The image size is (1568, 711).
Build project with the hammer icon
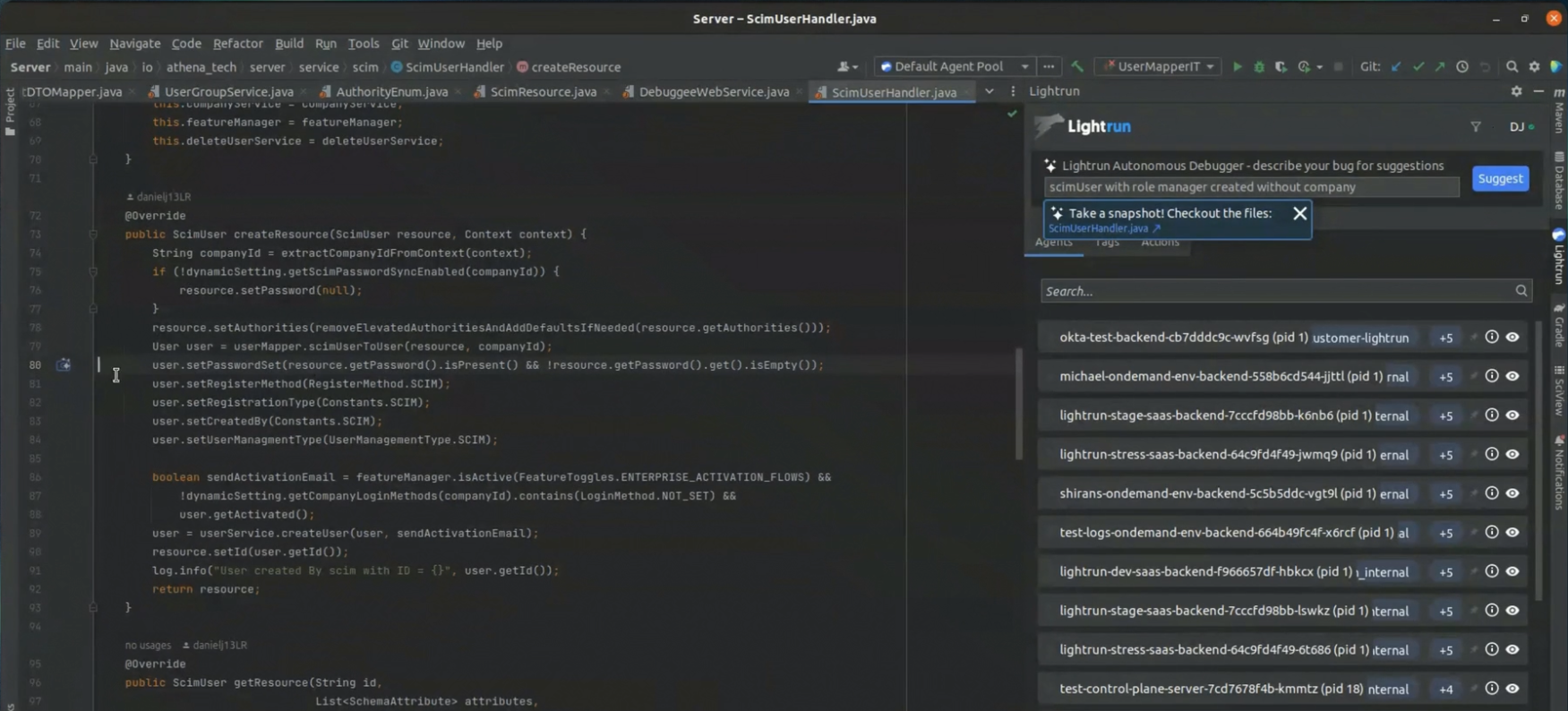click(1077, 67)
